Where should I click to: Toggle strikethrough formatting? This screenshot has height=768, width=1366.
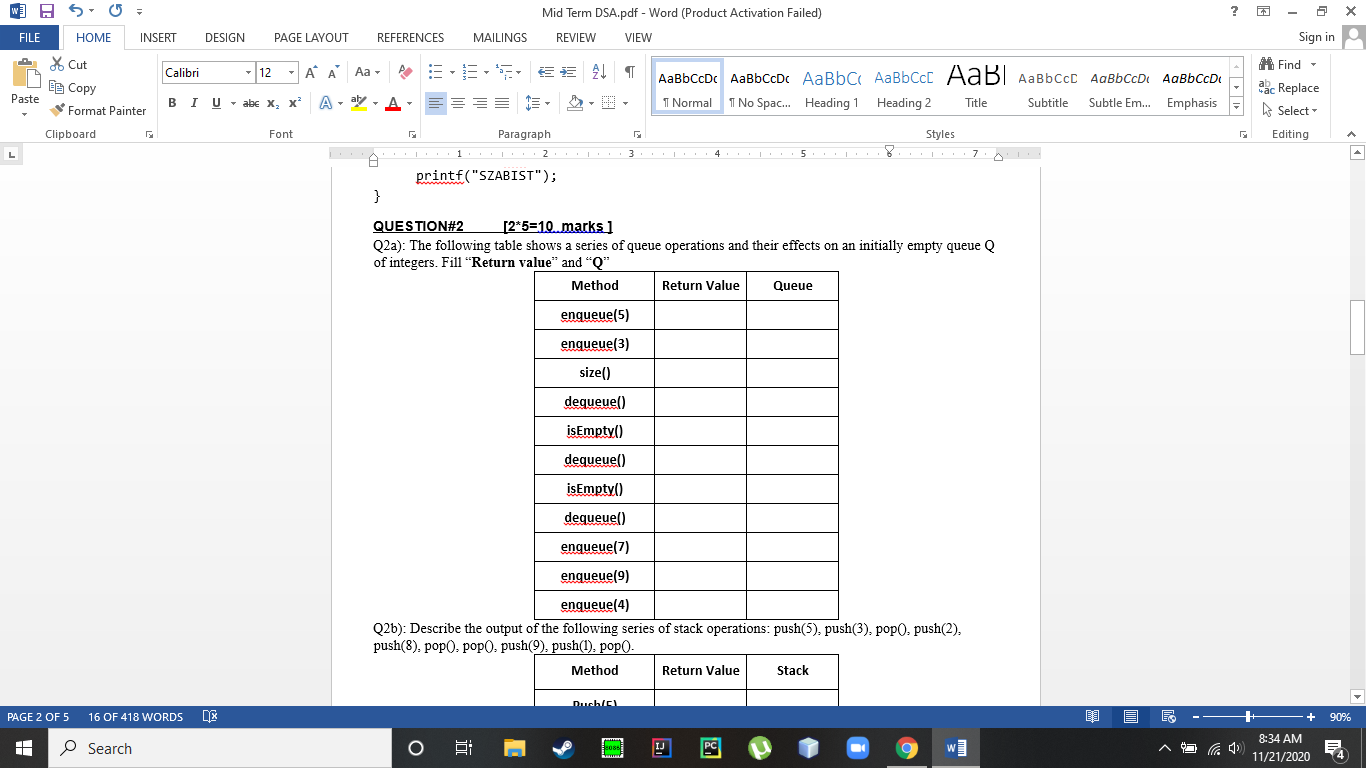coord(250,103)
